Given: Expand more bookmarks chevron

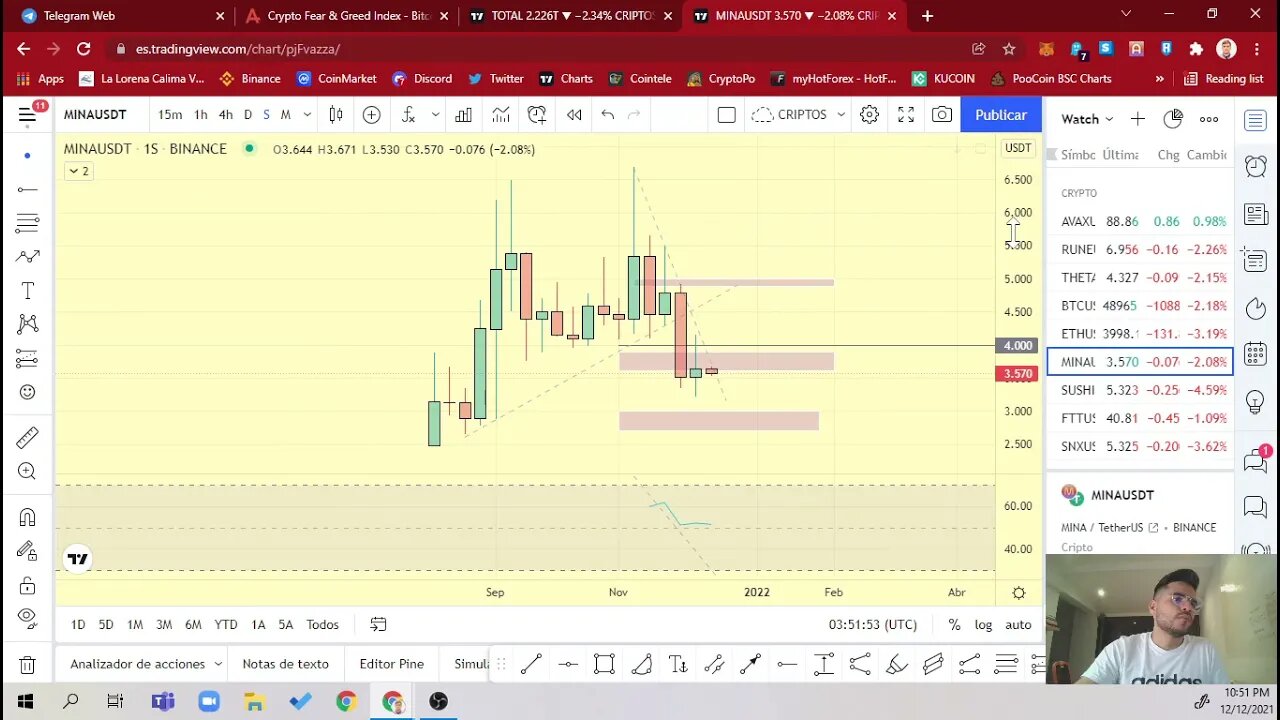Looking at the screenshot, I should pos(1159,79).
